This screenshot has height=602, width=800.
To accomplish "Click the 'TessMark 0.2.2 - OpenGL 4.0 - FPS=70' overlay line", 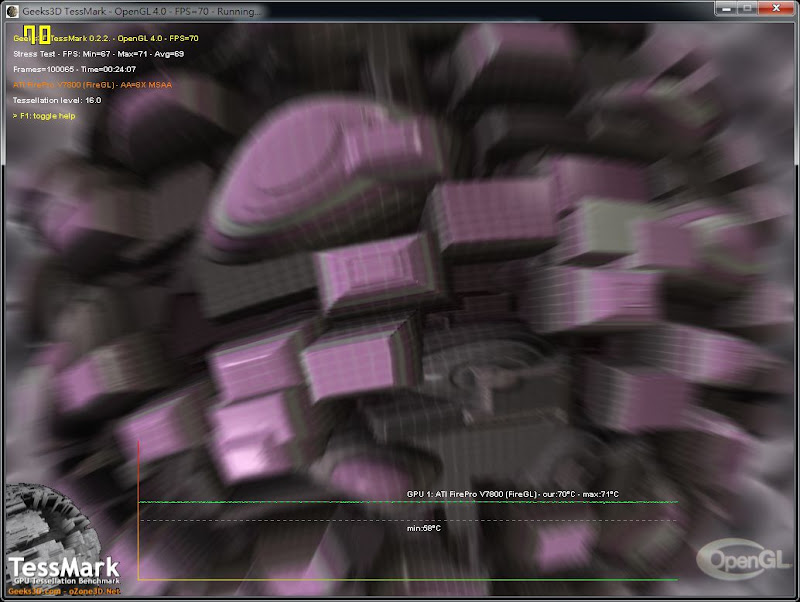I will [x=106, y=38].
